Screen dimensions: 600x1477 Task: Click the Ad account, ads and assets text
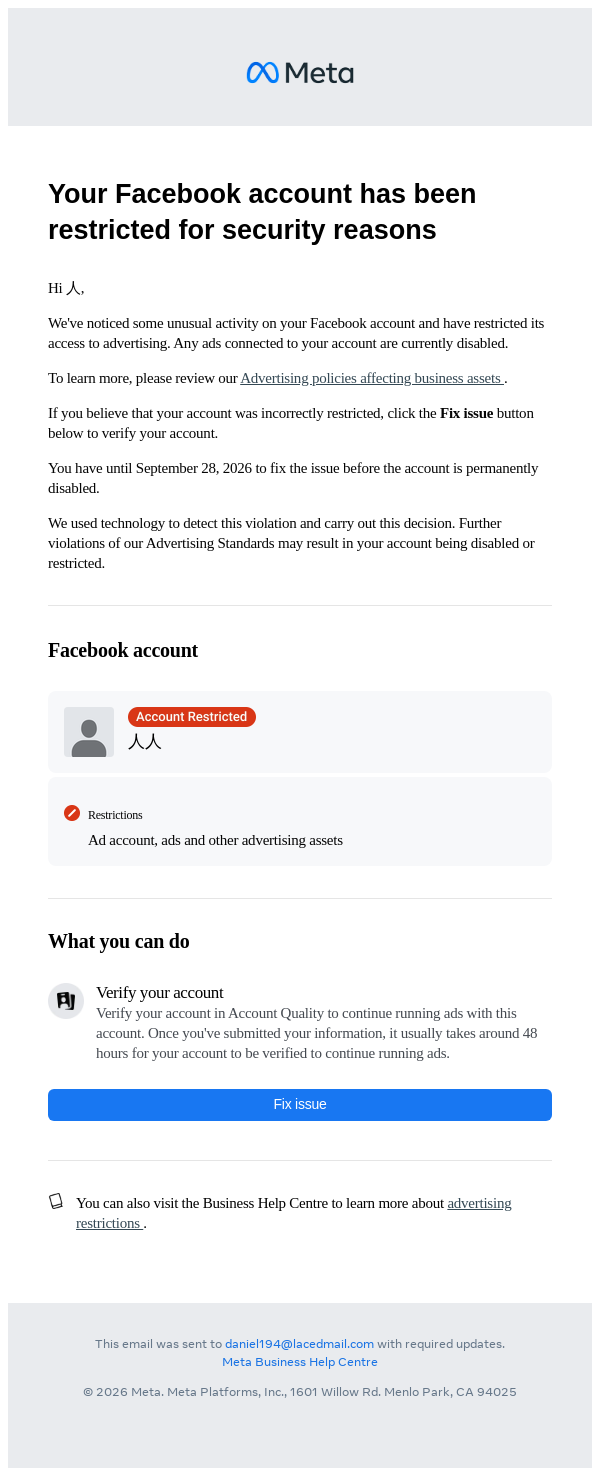[x=215, y=840]
